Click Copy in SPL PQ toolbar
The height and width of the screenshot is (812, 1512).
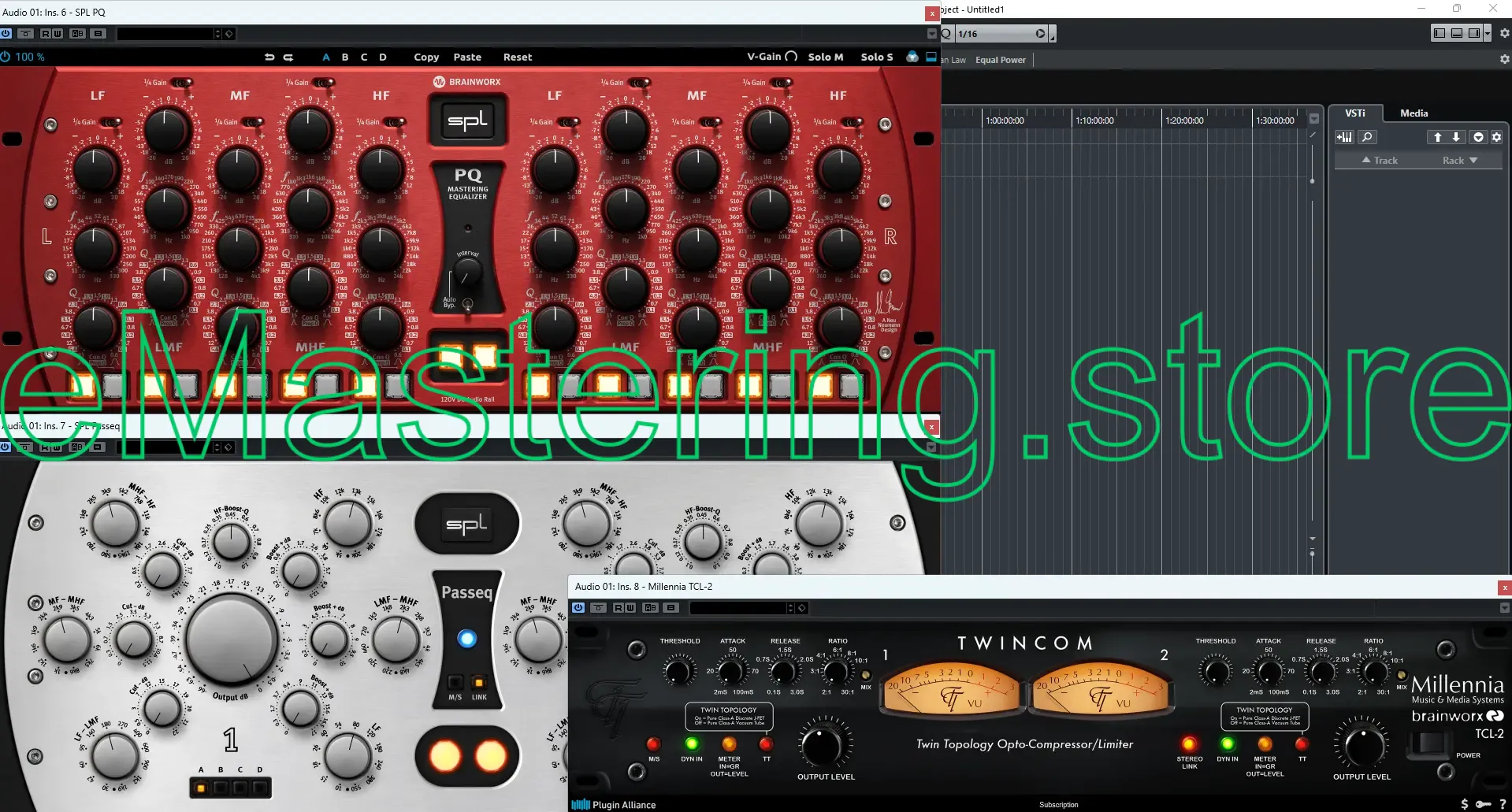click(426, 57)
